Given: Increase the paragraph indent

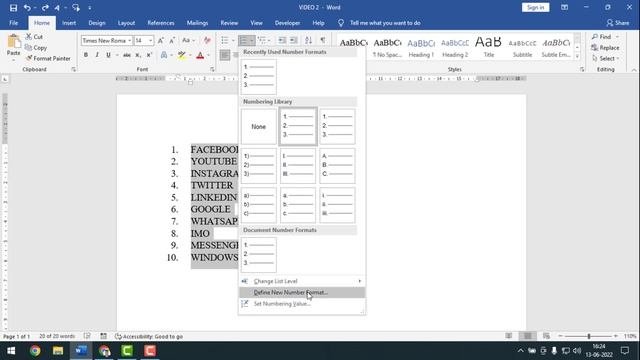Looking at the screenshot, I should [x=293, y=40].
